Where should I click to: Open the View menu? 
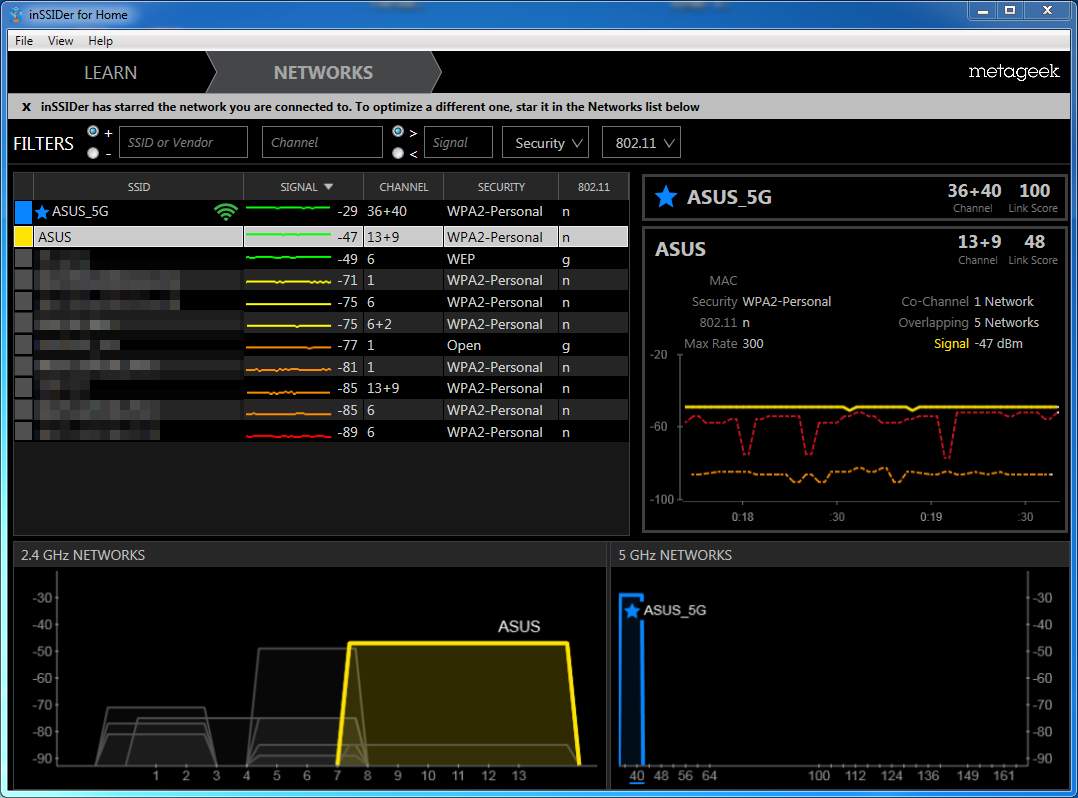pos(60,41)
